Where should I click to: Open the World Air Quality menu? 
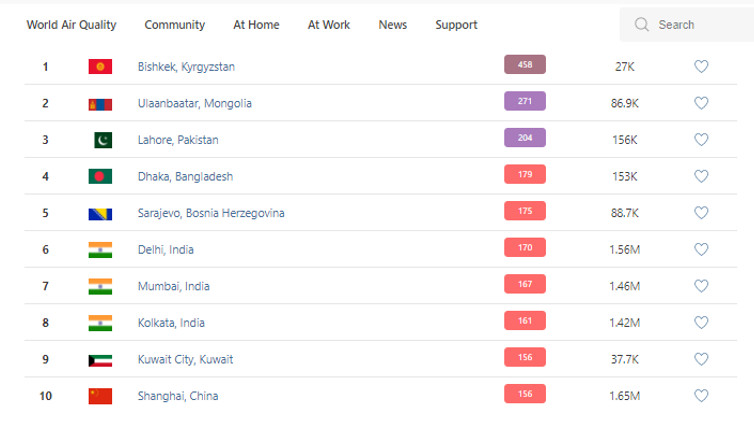coord(71,25)
